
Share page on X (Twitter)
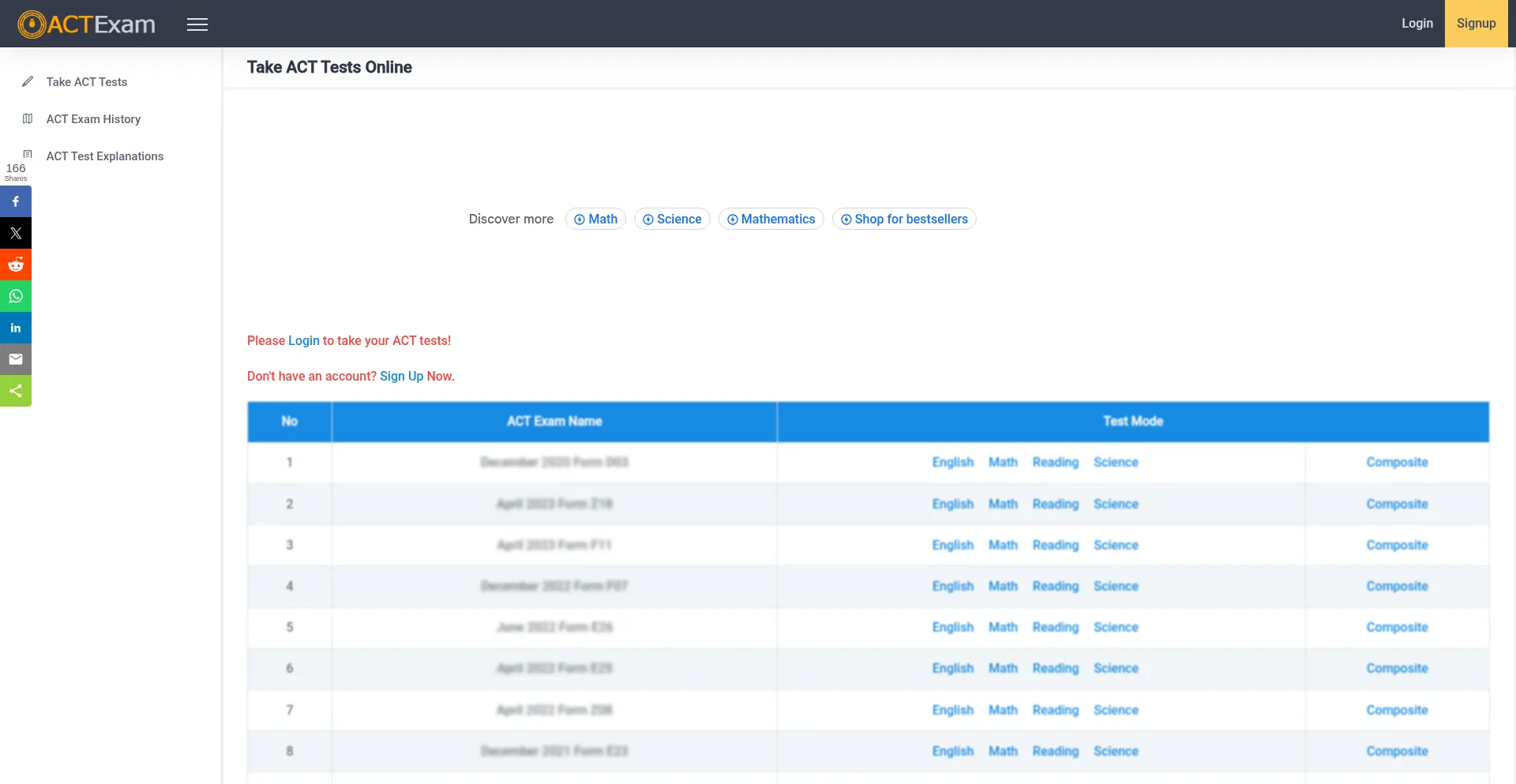coord(16,233)
